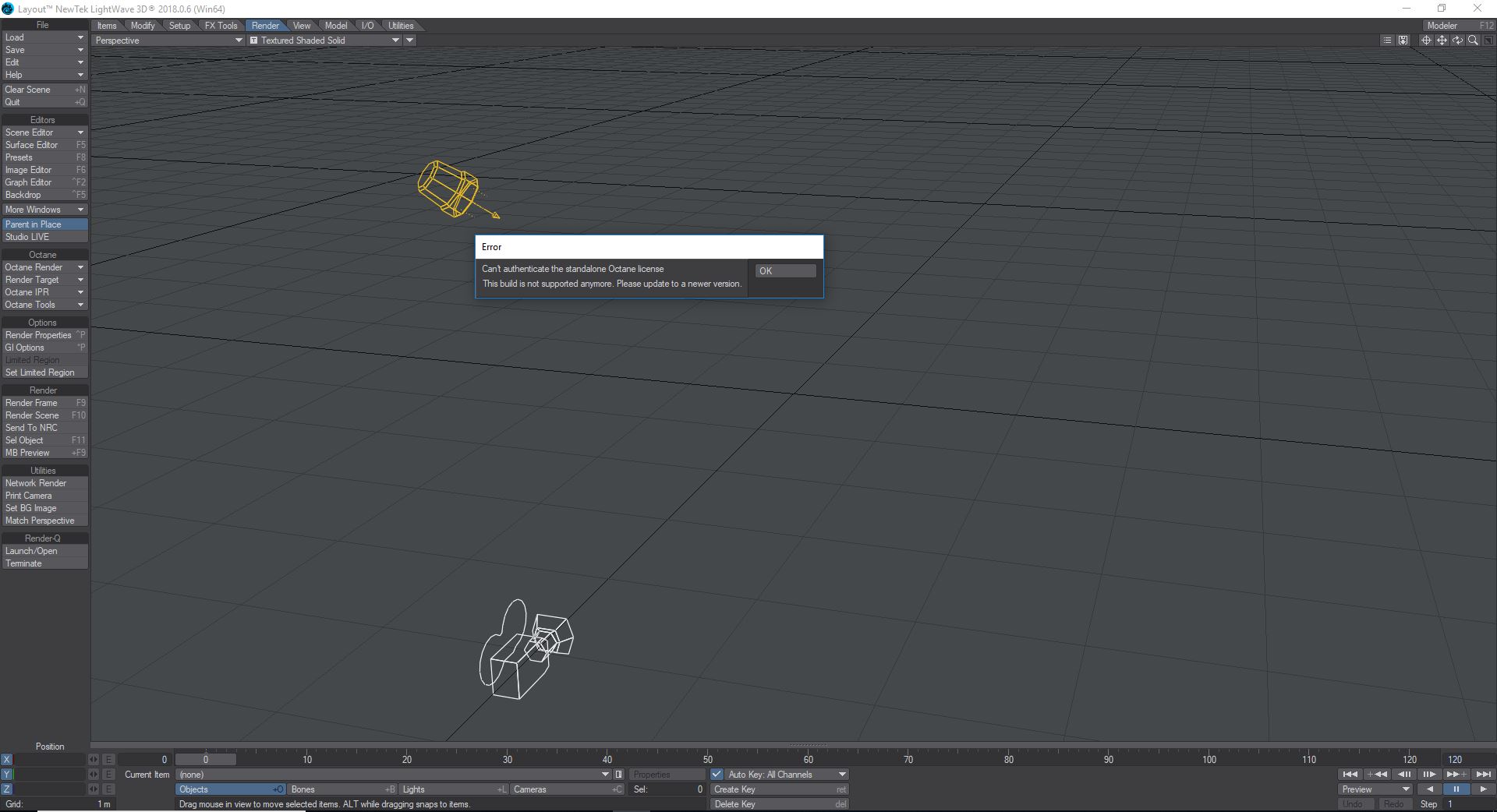This screenshot has height=812, width=1497.
Task: Expand the Save dropdown menu
Action: 44,50
